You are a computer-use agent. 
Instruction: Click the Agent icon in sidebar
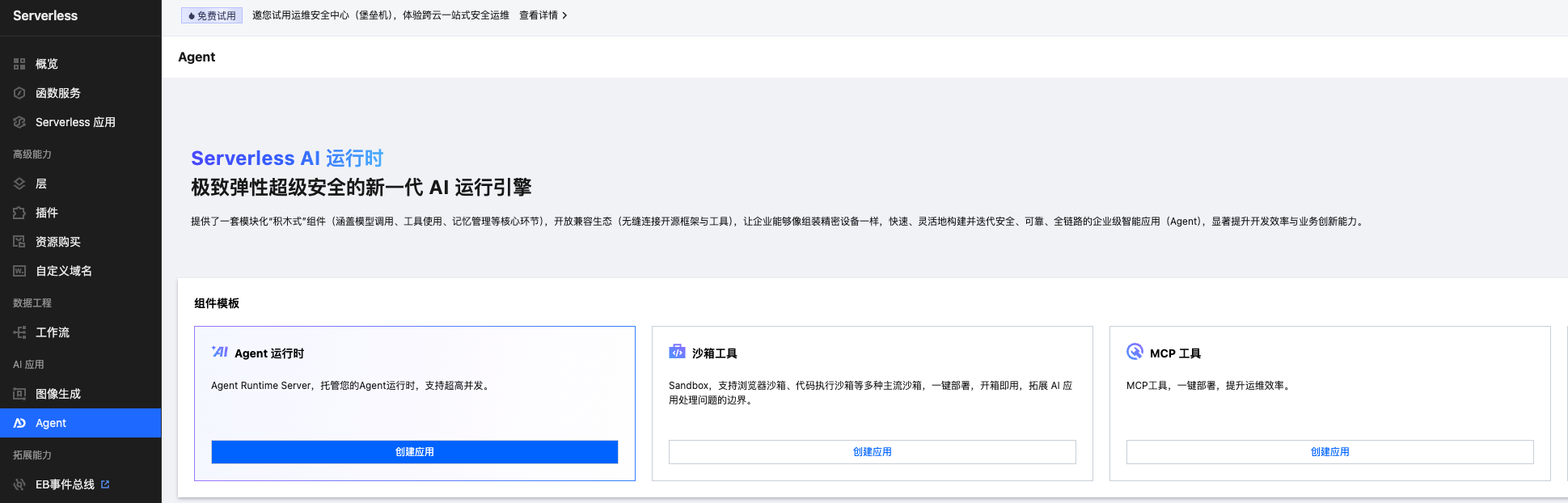pos(19,423)
